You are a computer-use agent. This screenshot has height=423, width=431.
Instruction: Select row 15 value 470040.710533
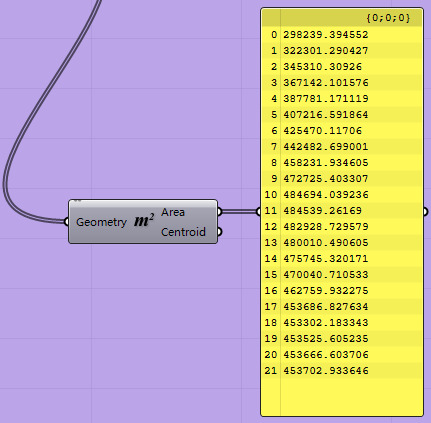326,275
